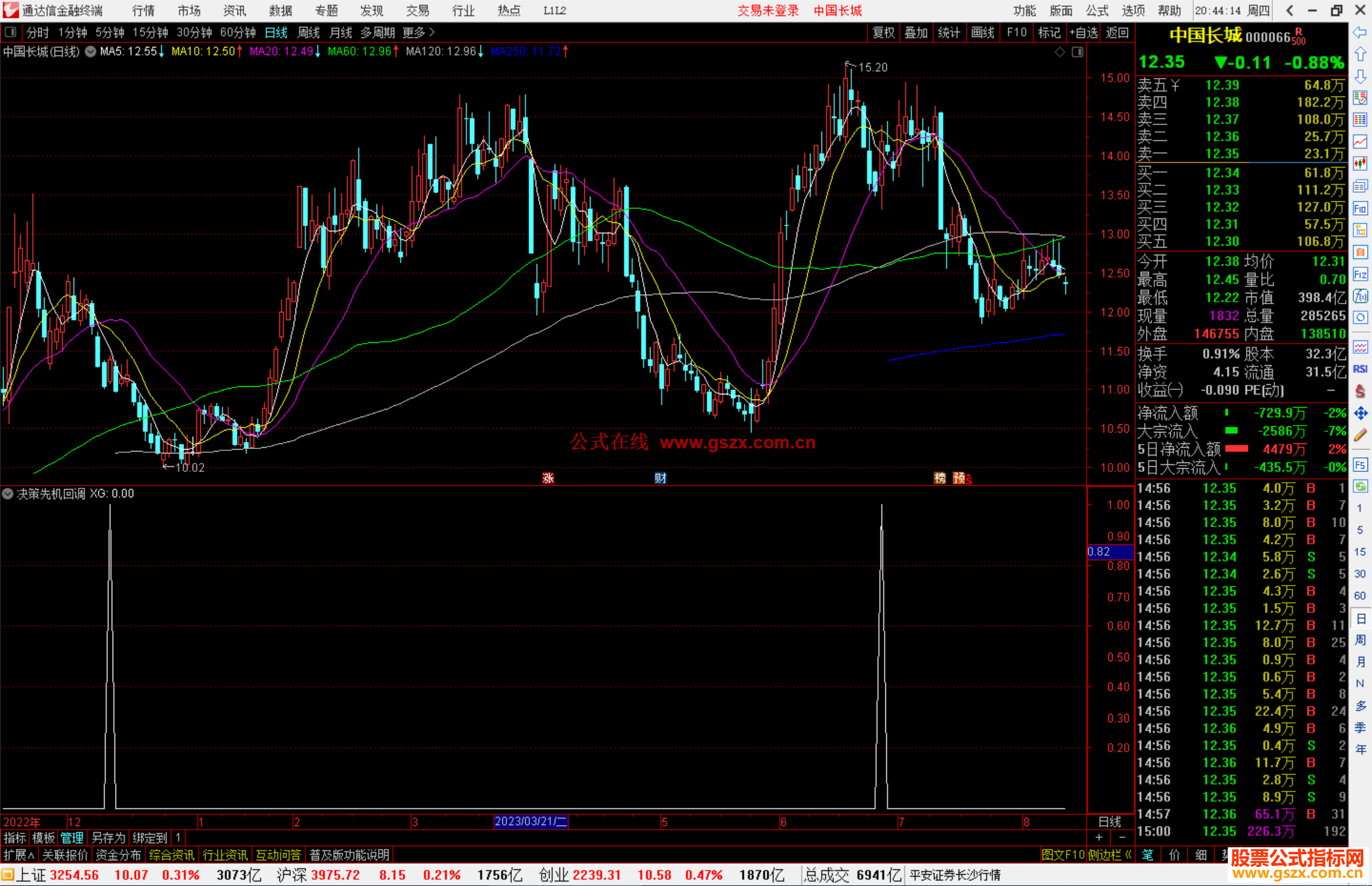The image size is (1372, 886).
Task: Click the MA20 magenta legend label
Action: (x=285, y=51)
